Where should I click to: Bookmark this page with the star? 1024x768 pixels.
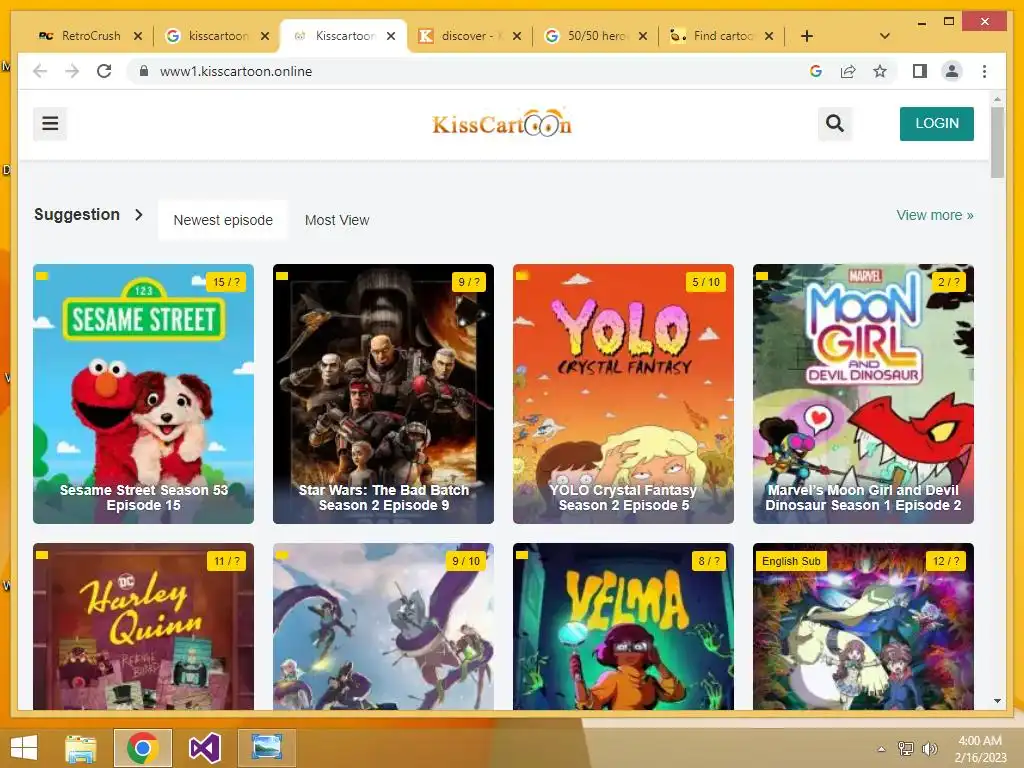880,71
